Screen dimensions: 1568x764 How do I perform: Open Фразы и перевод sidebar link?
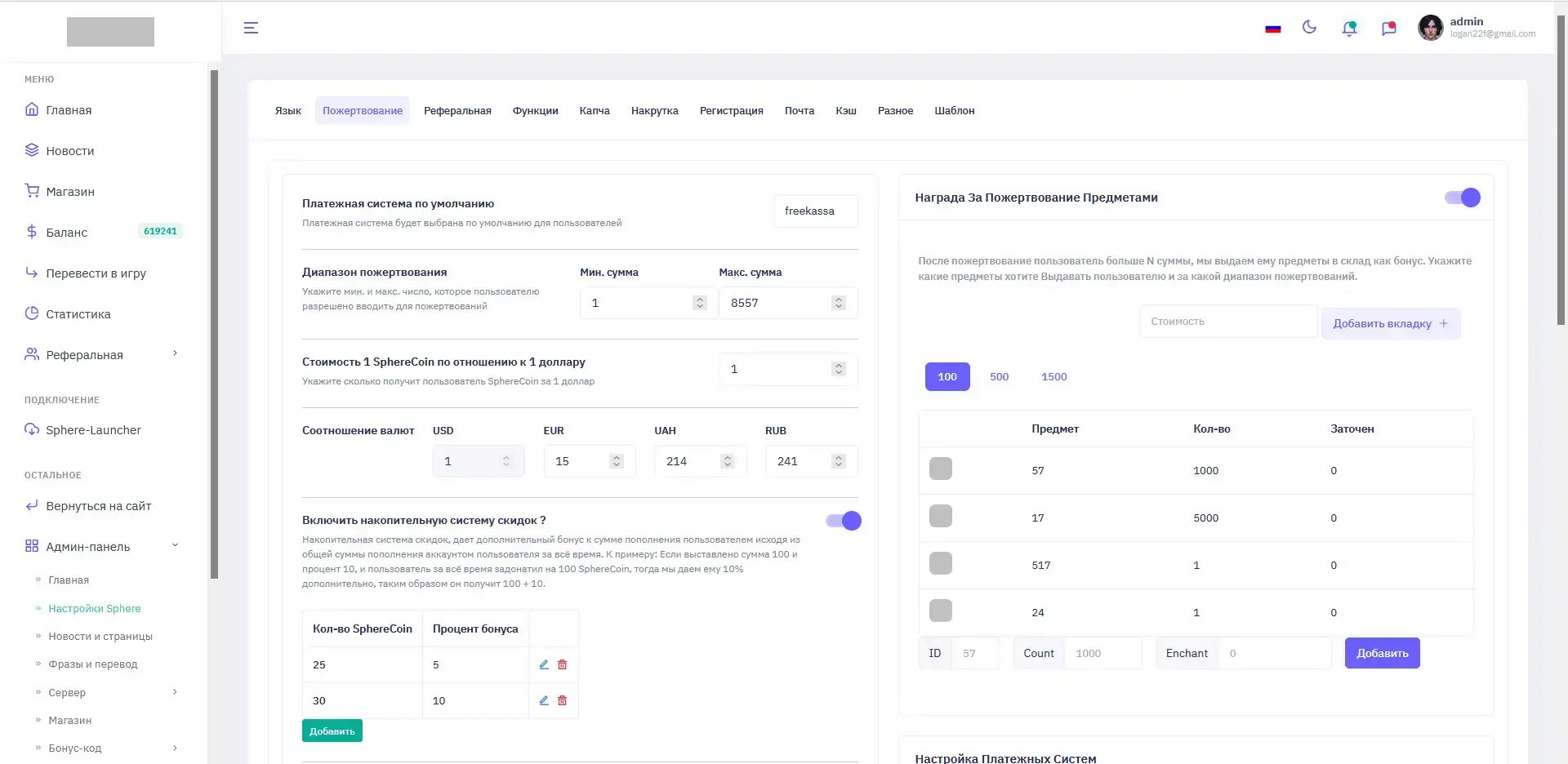pyautogui.click(x=93, y=664)
